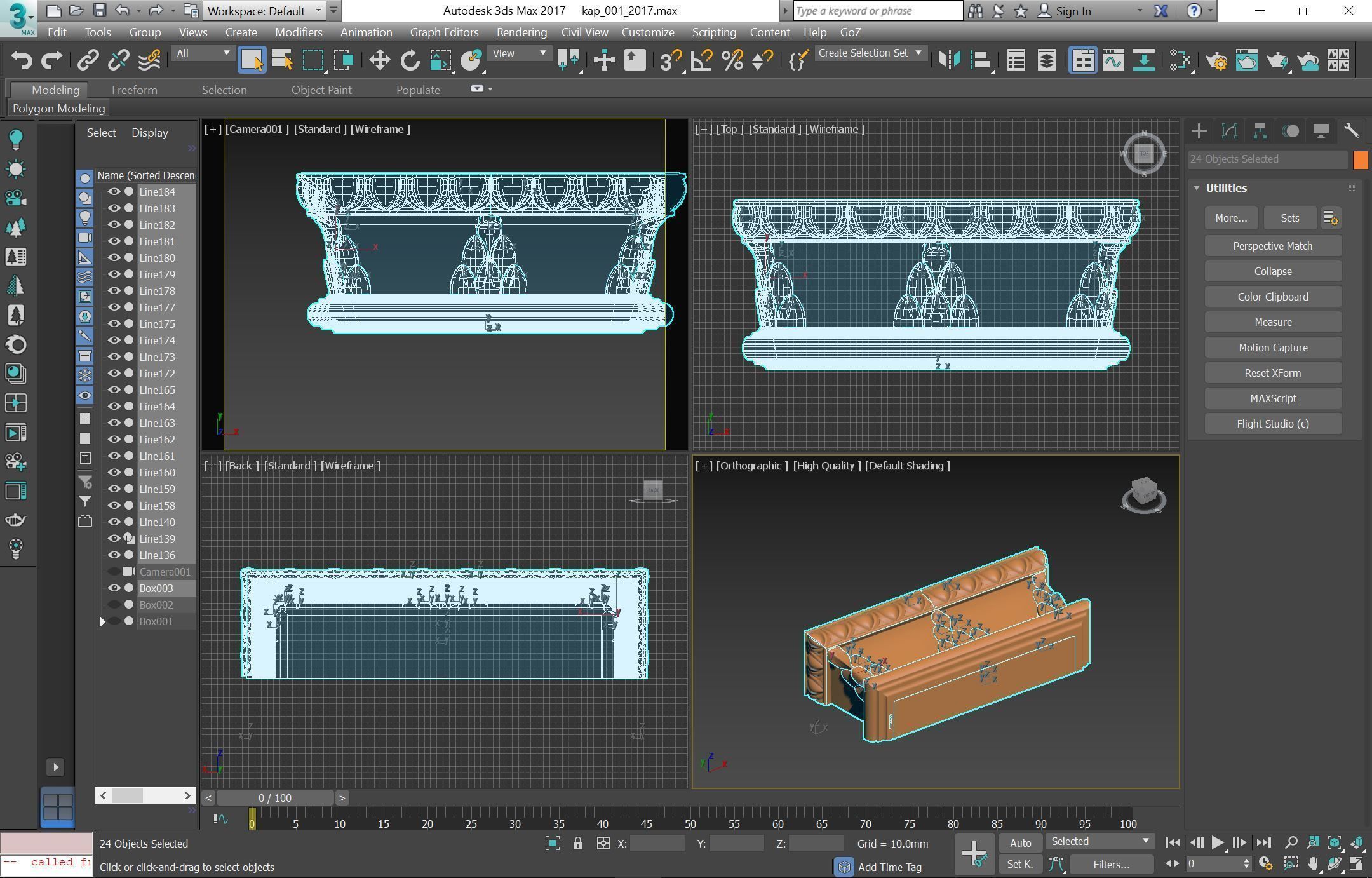Choose the Select and Move tool
Image resolution: width=1372 pixels, height=878 pixels.
coord(379,60)
